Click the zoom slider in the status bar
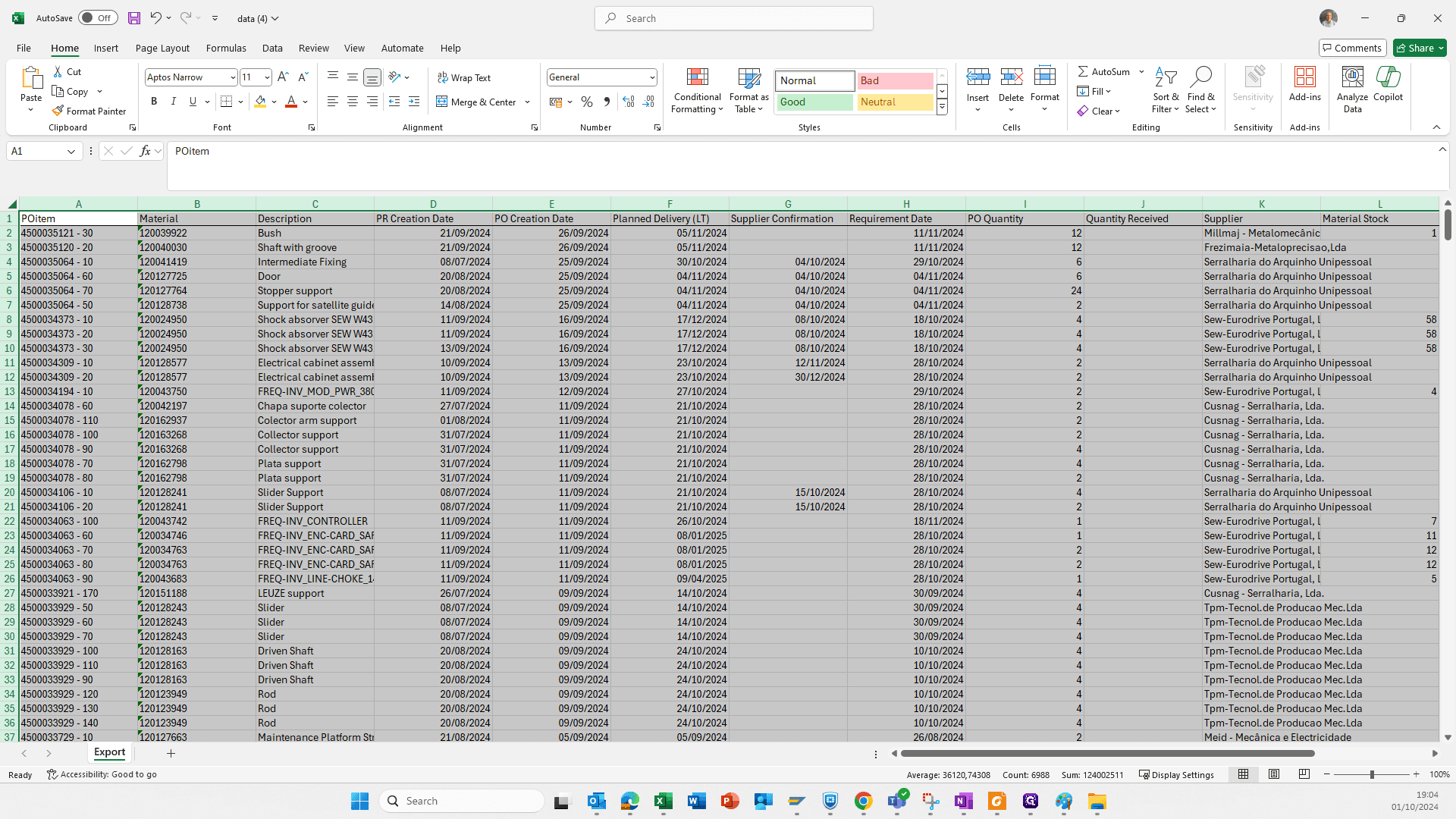Image resolution: width=1456 pixels, height=819 pixels. tap(1371, 774)
